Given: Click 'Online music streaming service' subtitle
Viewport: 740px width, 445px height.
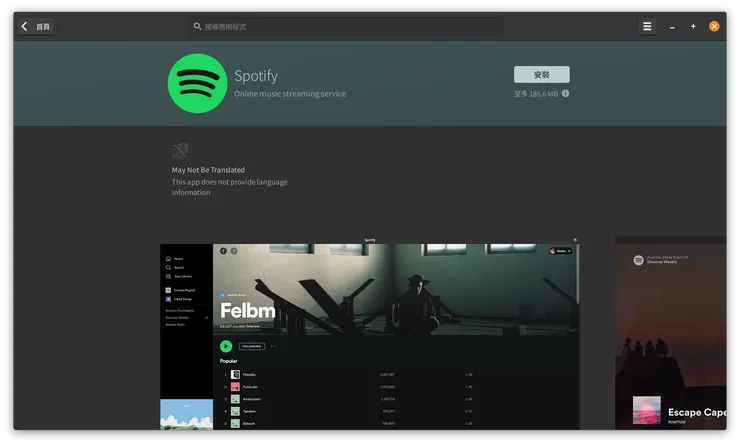Looking at the screenshot, I should pyautogui.click(x=290, y=93).
